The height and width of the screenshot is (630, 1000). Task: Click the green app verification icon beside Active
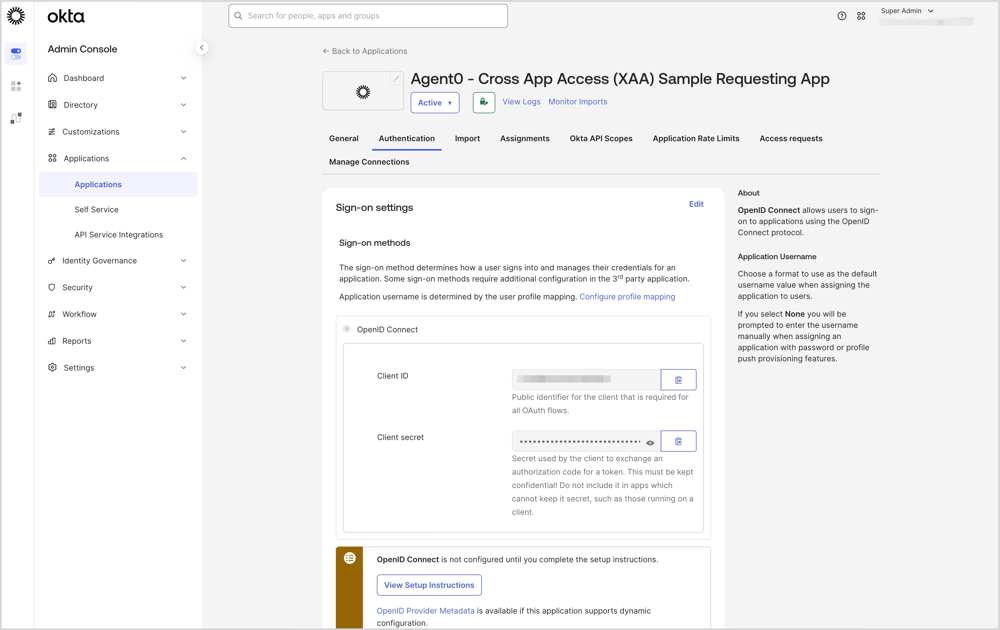click(483, 102)
